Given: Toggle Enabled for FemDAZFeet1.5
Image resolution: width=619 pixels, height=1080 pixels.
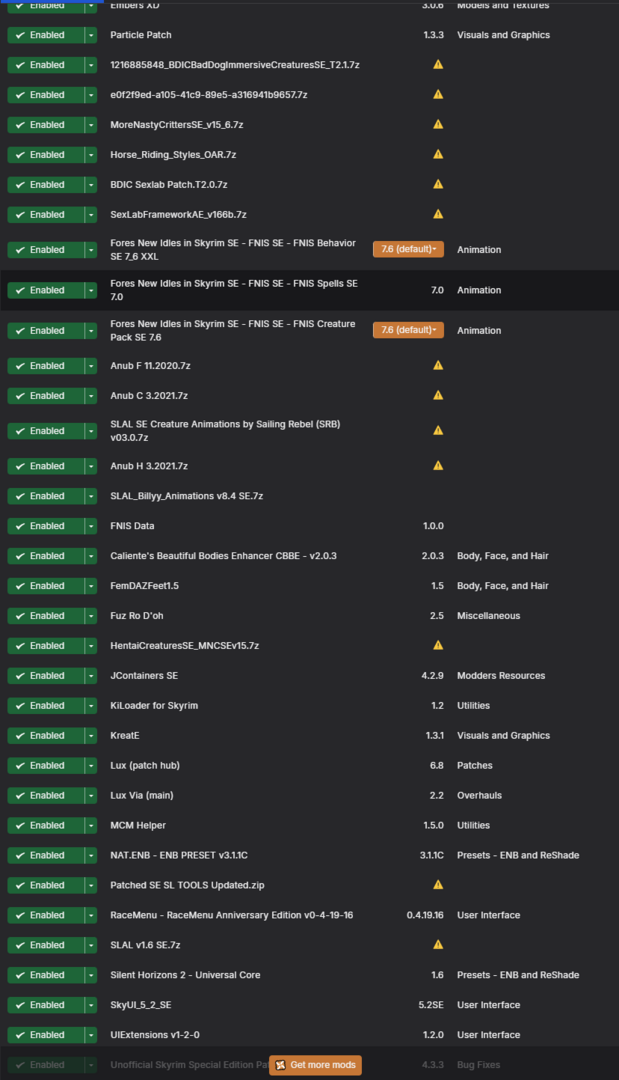Looking at the screenshot, I should click(x=45, y=586).
